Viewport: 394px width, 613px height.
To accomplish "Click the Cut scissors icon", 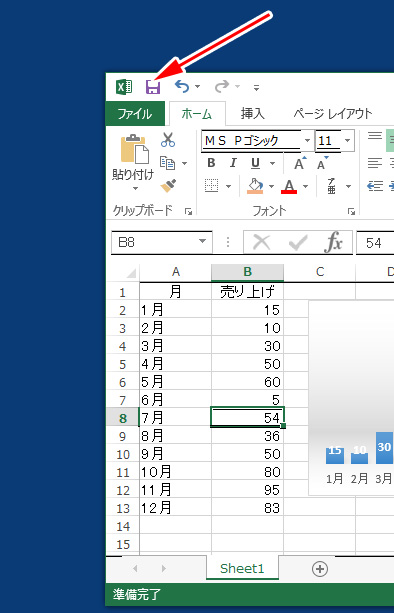I will (x=168, y=140).
